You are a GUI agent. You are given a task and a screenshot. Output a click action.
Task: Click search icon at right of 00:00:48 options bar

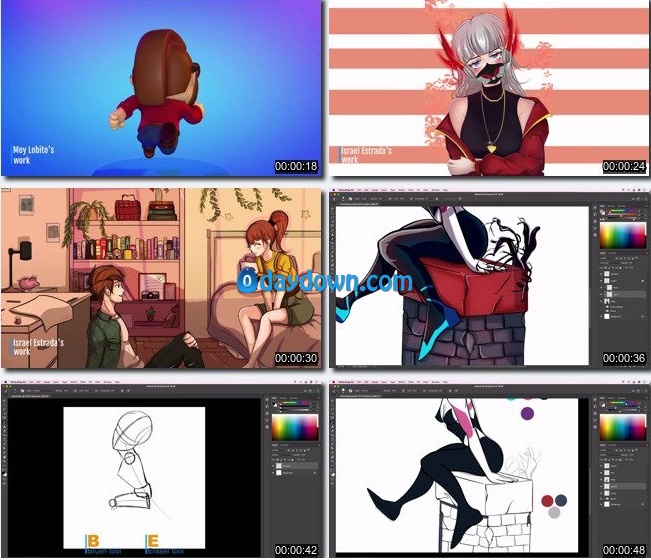tap(634, 391)
